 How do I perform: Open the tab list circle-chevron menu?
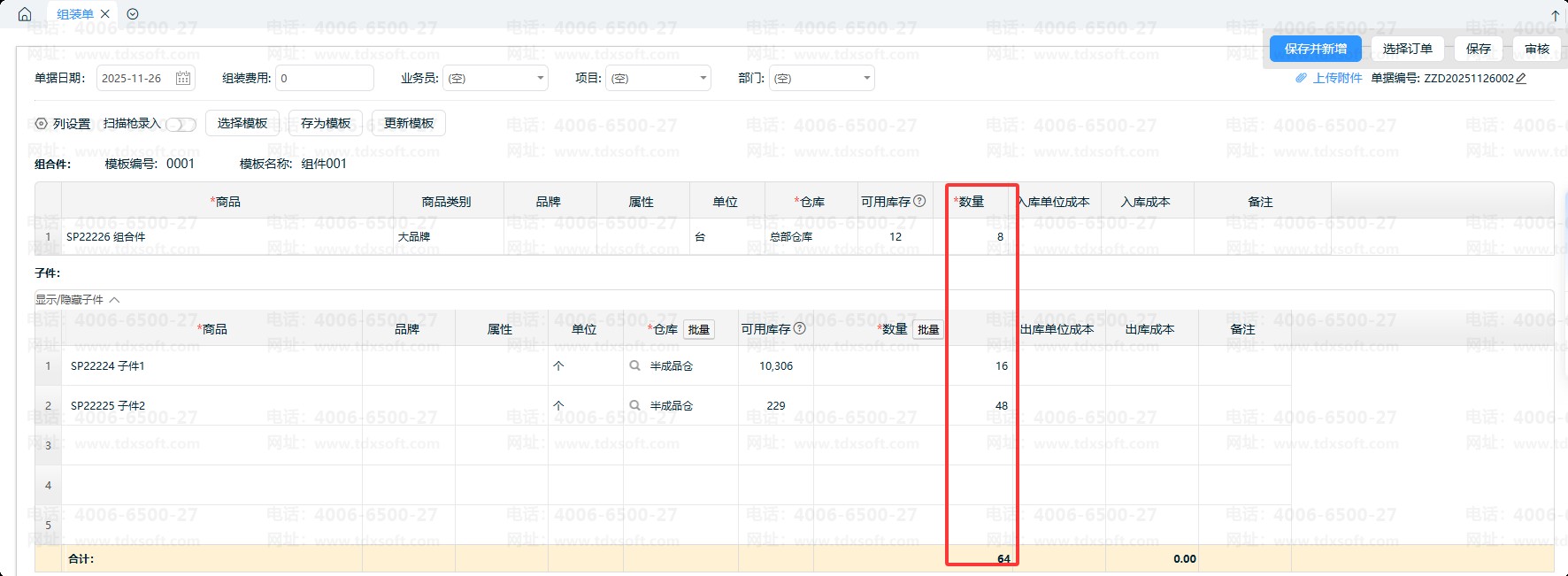point(133,14)
